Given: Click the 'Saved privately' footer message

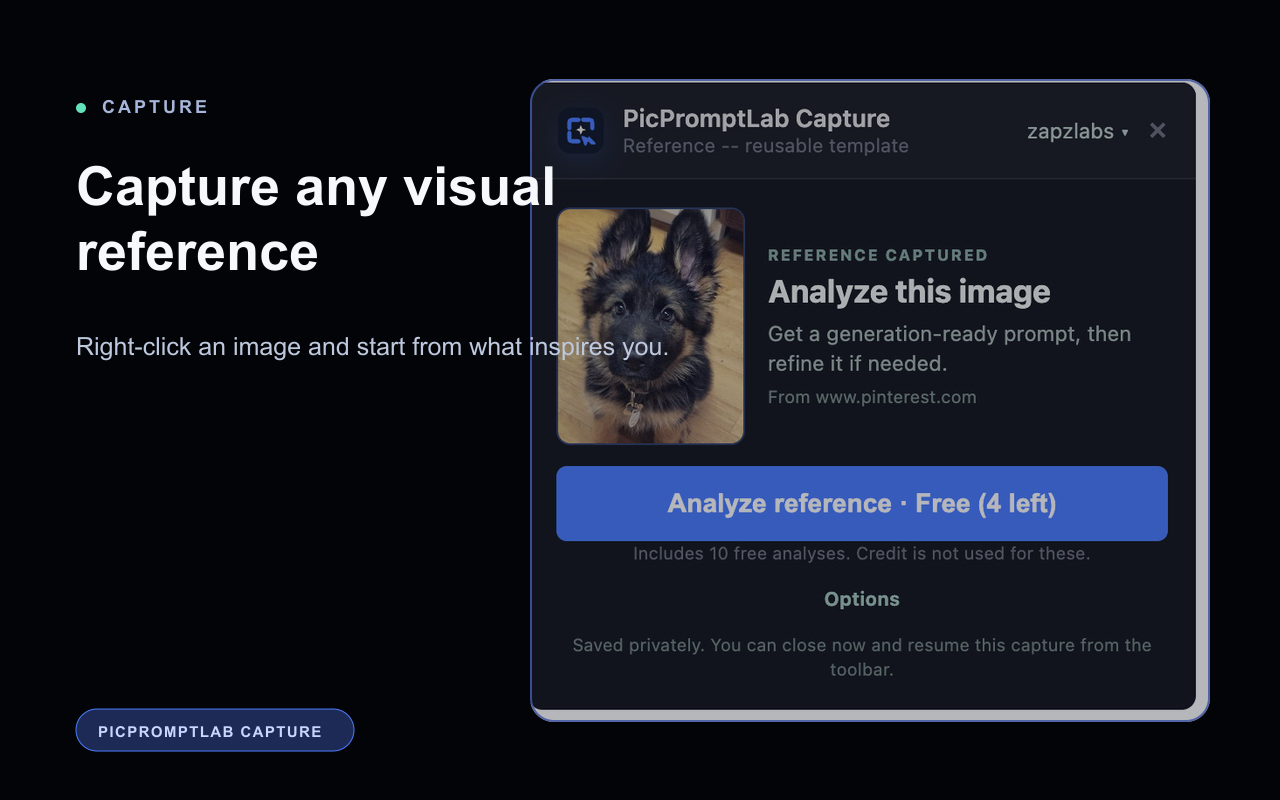Looking at the screenshot, I should tap(862, 657).
